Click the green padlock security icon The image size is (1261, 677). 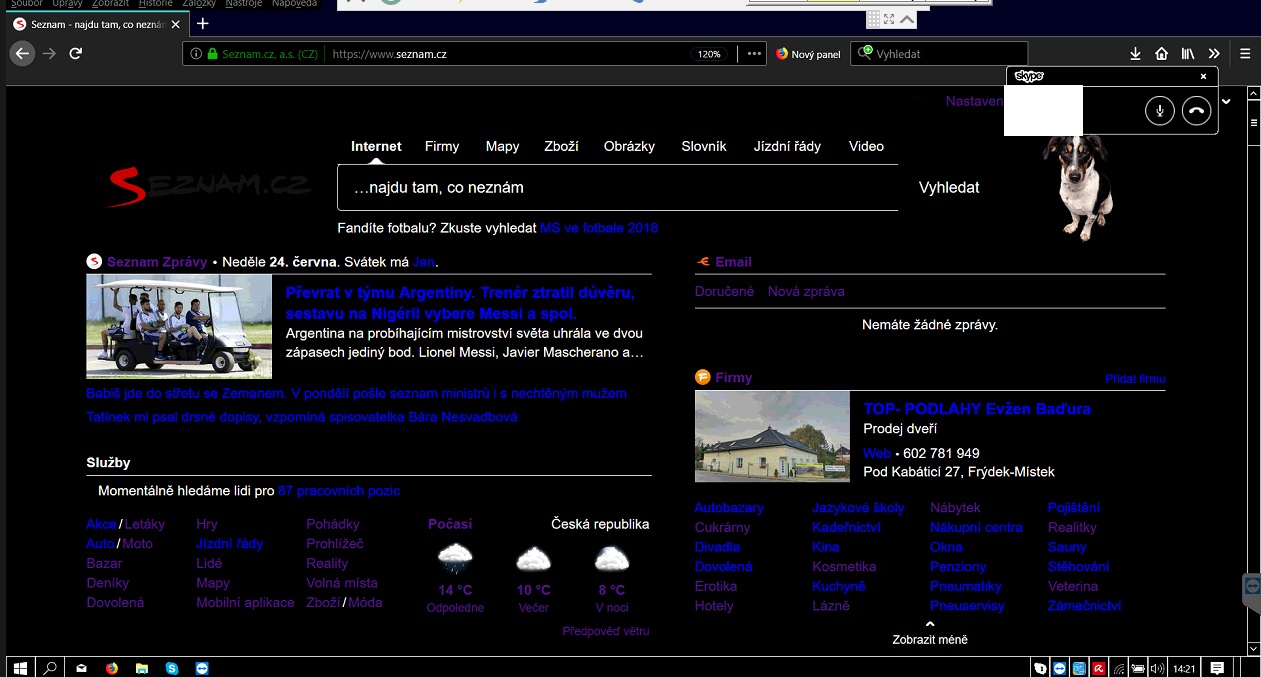[212, 54]
